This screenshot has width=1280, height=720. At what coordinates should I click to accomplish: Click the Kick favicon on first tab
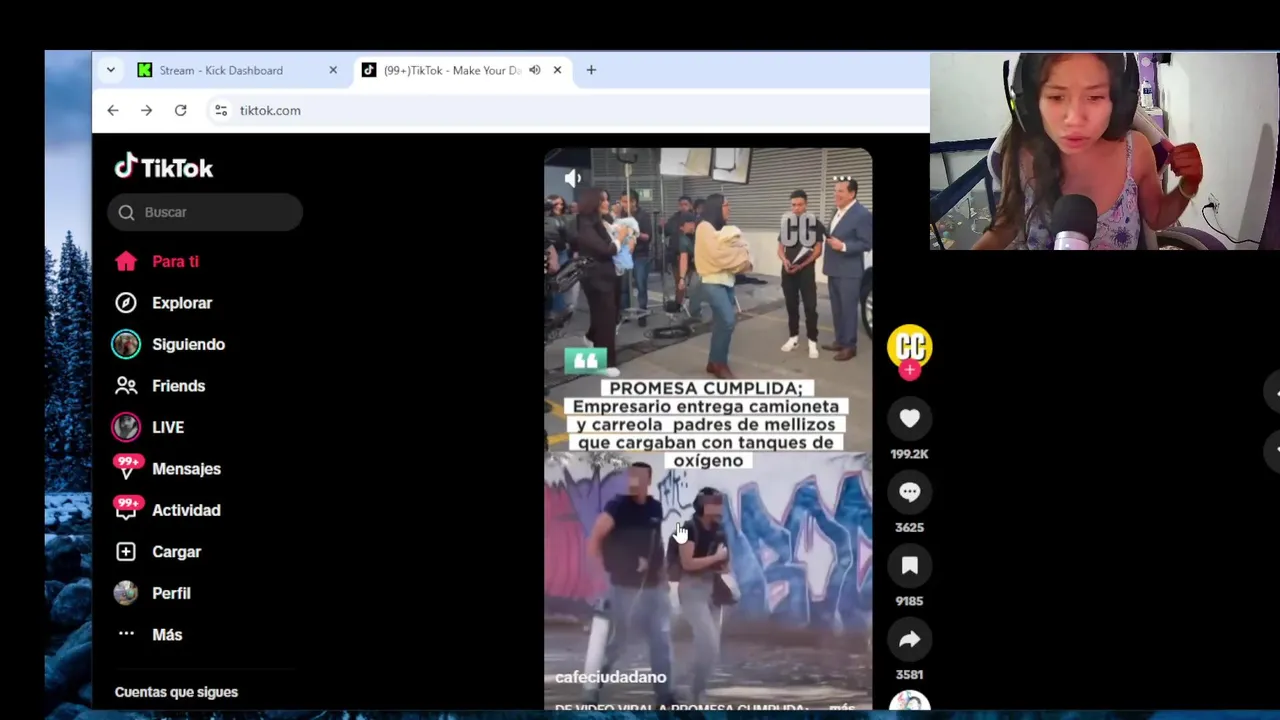tap(145, 70)
